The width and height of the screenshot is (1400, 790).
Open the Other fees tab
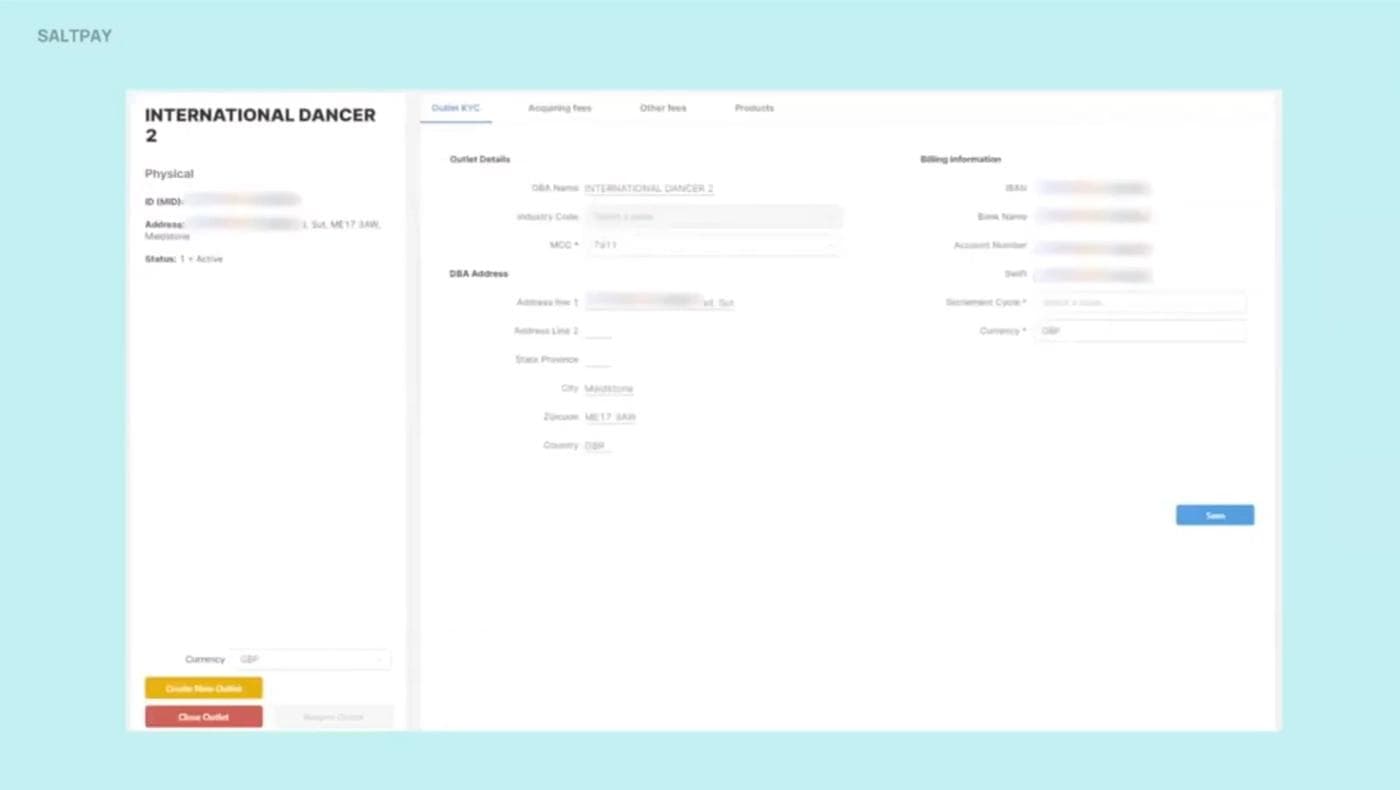click(x=662, y=108)
